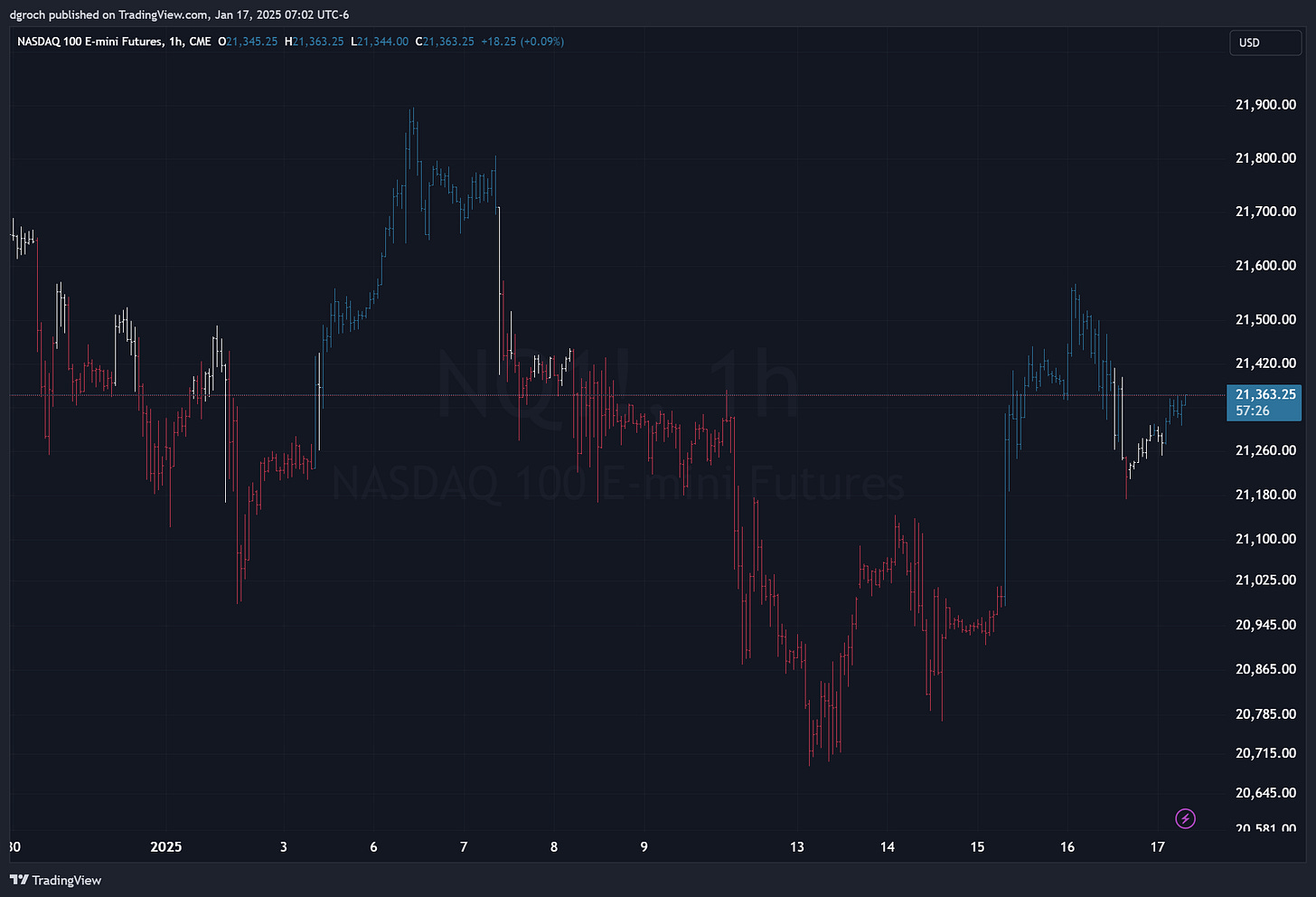This screenshot has height=897, width=1316.
Task: Click the 21,180.00 price axis label
Action: 1265,495
